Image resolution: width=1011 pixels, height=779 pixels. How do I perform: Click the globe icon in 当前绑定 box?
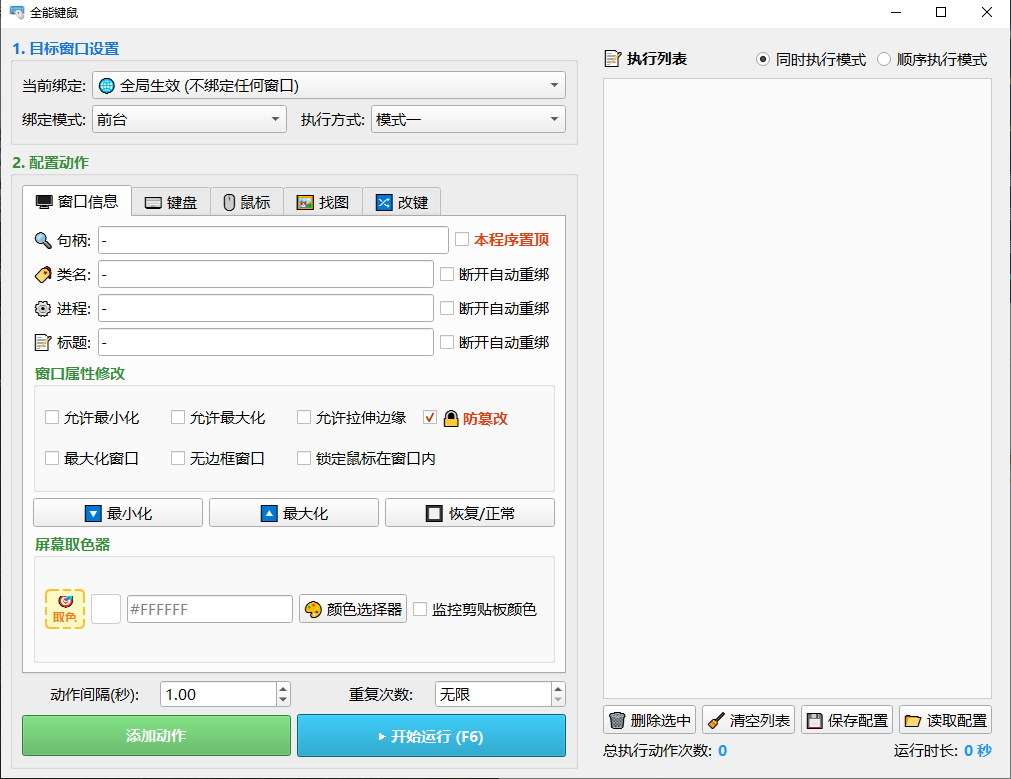pos(106,86)
